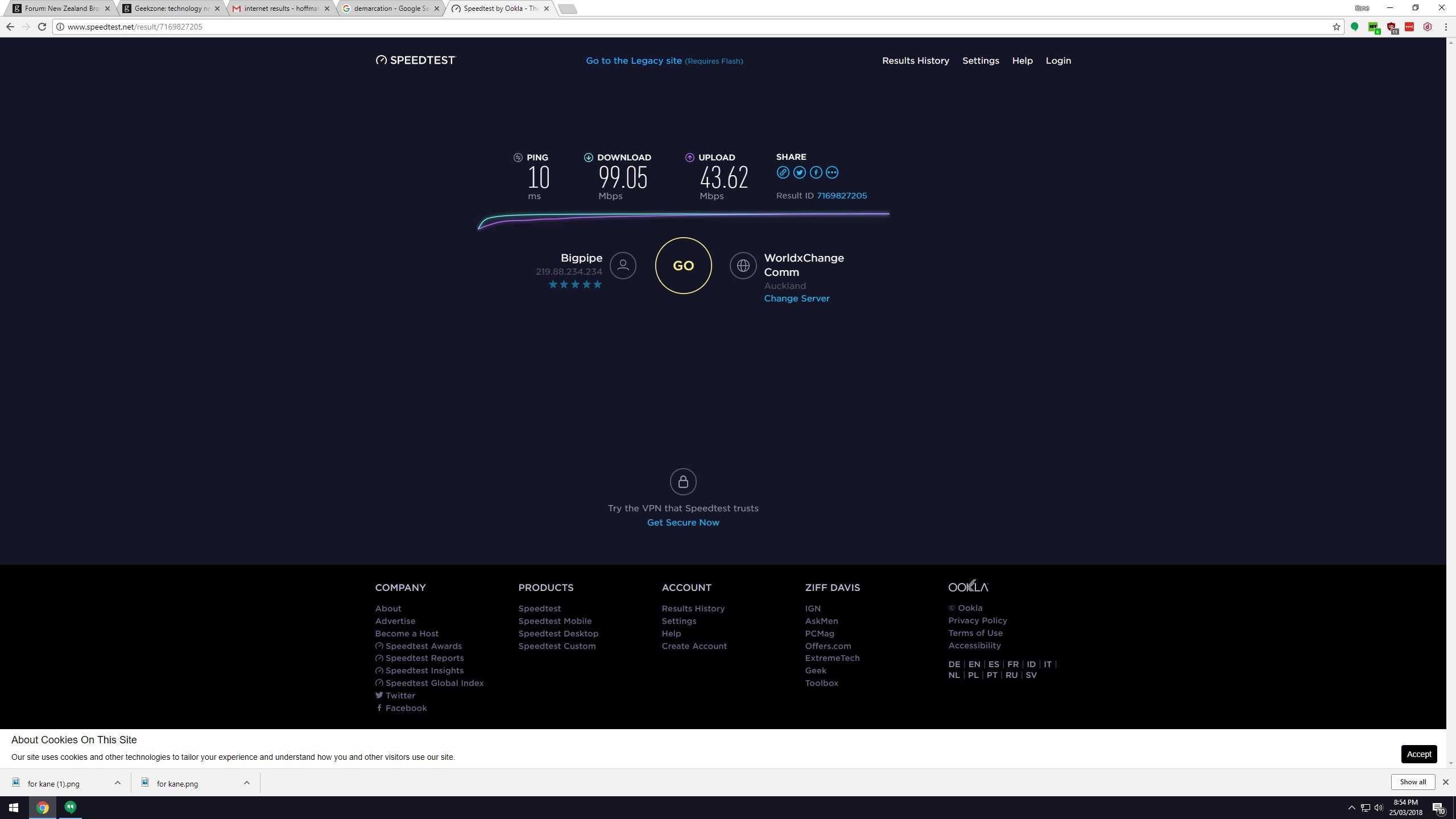
Task: Close the downloads bar
Action: pyautogui.click(x=1445, y=782)
